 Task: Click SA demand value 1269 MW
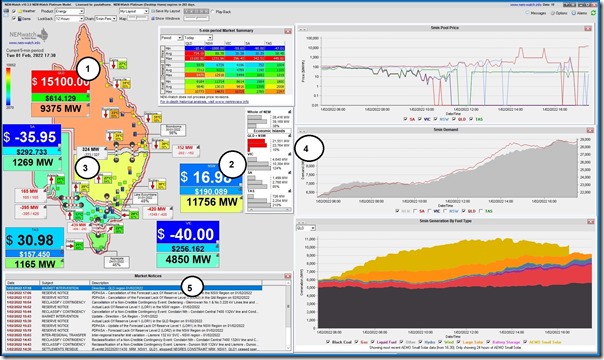32,163
